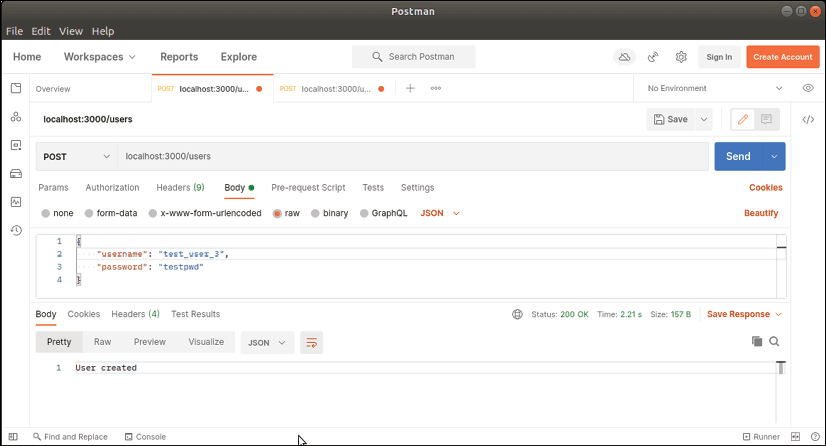The height and width of the screenshot is (446, 826).
Task: Open the Runner
Action: click(761, 437)
